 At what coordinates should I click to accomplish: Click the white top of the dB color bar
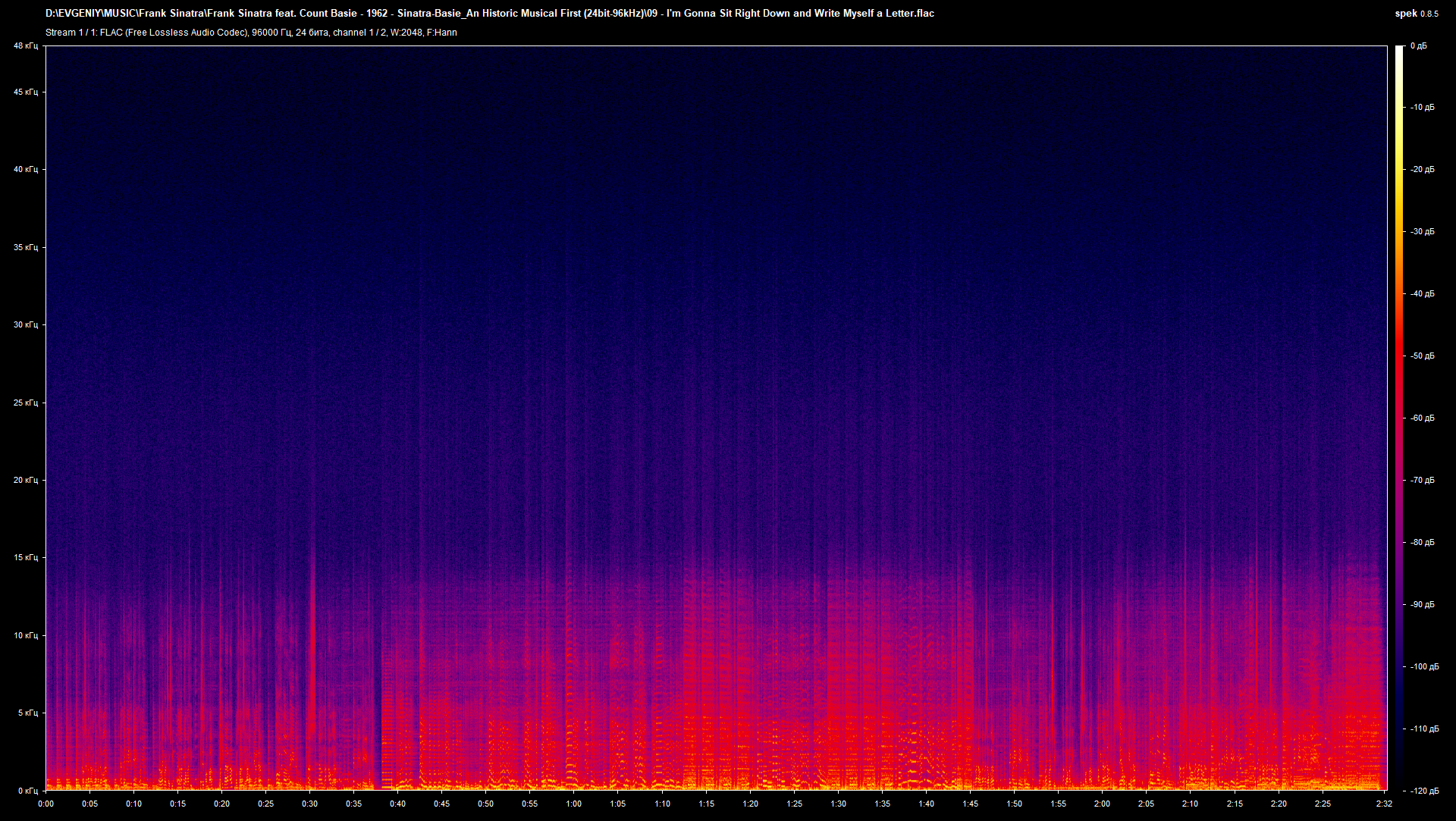pyautogui.click(x=1399, y=50)
